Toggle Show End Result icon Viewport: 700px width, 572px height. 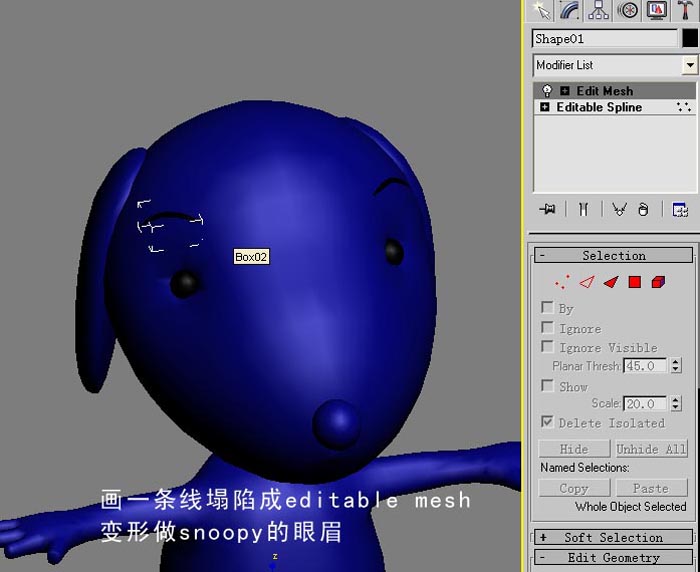pos(583,209)
